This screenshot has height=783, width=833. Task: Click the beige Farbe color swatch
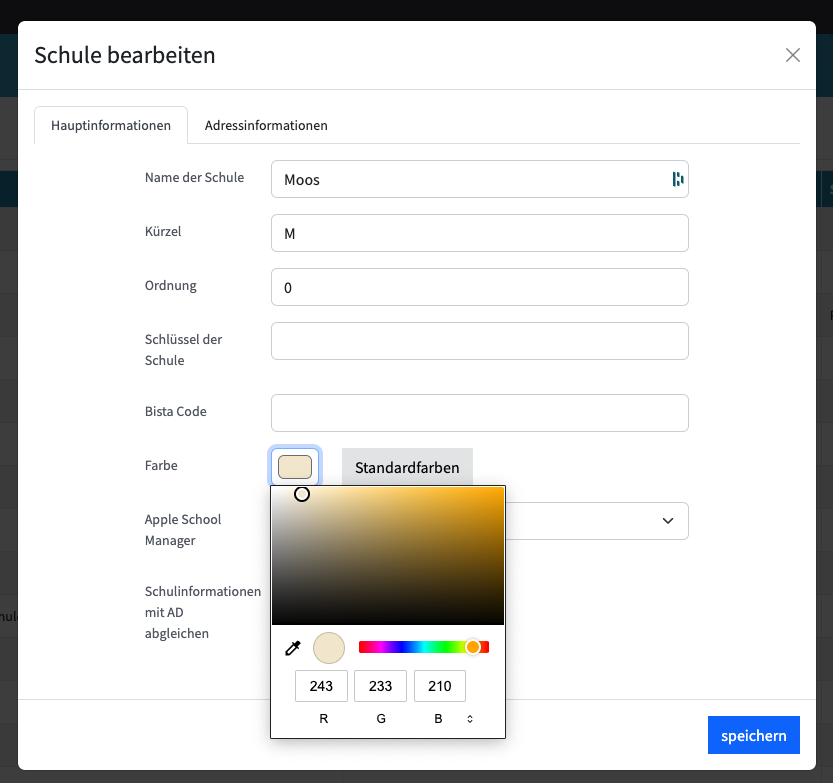pyautogui.click(x=295, y=467)
